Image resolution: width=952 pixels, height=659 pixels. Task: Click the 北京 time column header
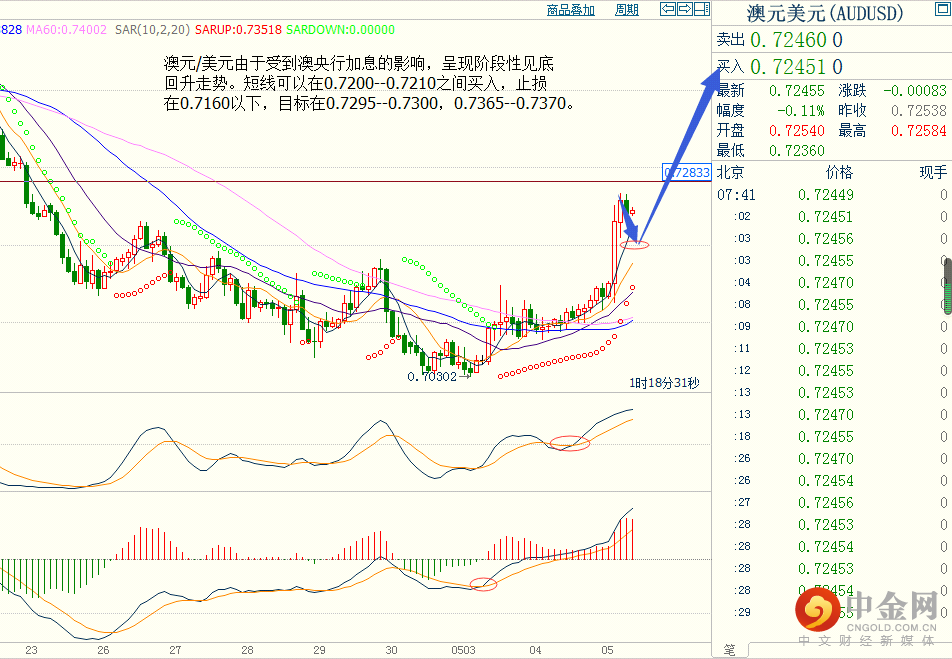pyautogui.click(x=730, y=172)
